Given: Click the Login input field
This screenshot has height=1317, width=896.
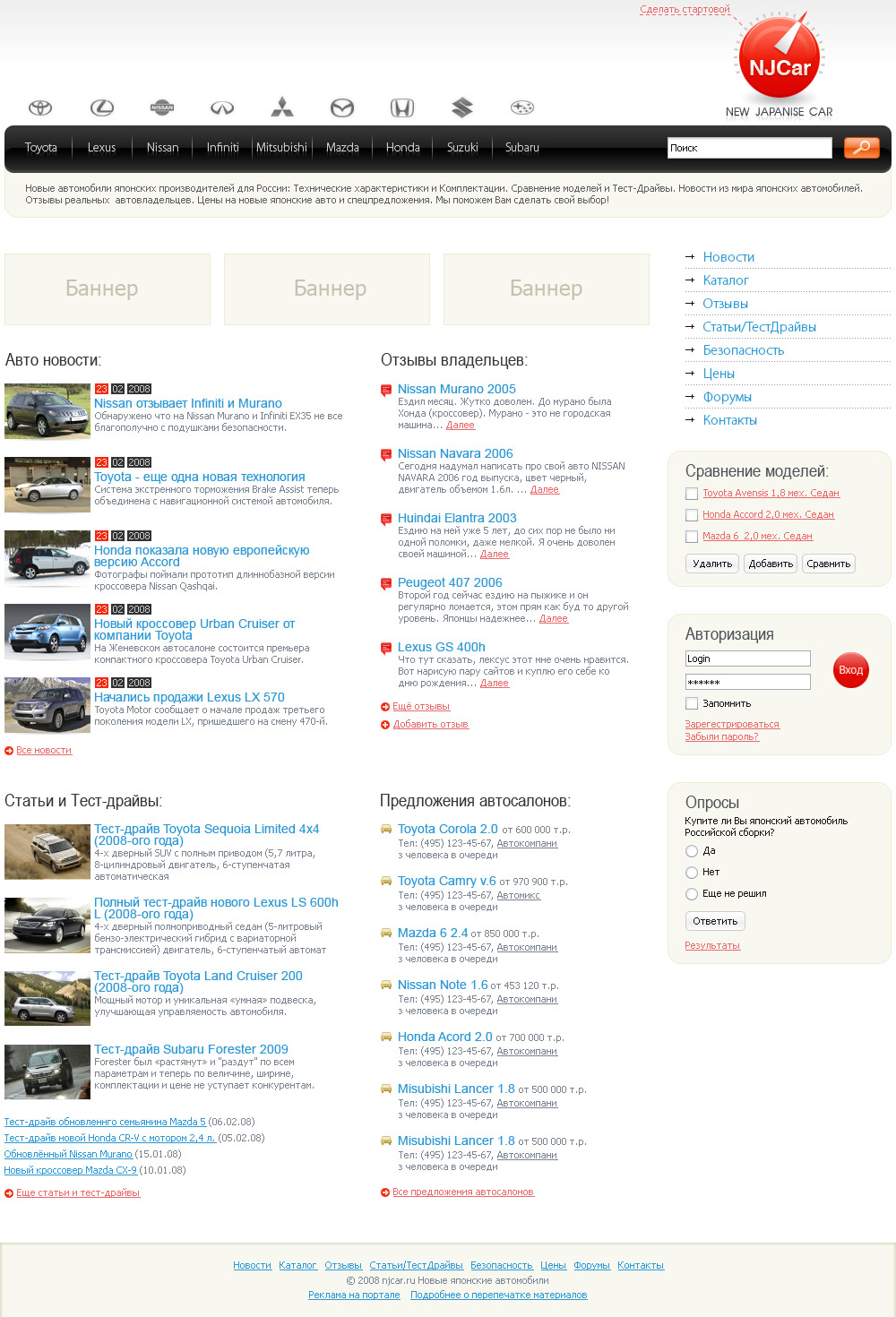Looking at the screenshot, I should [x=747, y=658].
